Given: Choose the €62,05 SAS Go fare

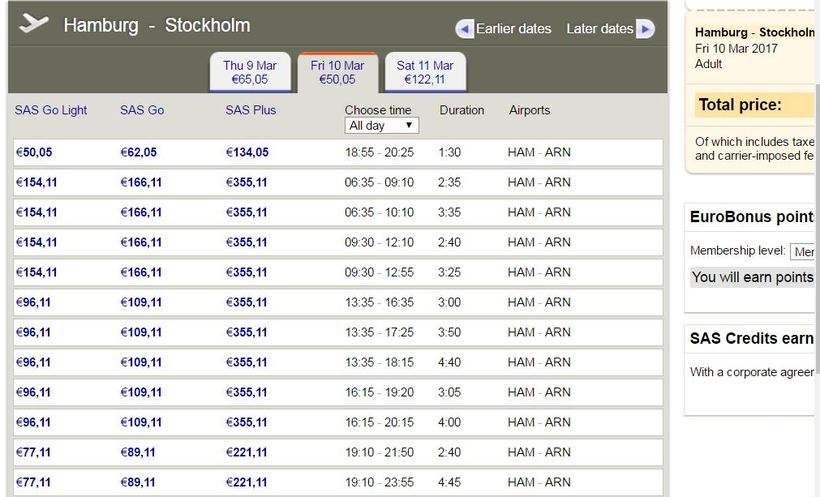Looking at the screenshot, I should (x=139, y=153).
